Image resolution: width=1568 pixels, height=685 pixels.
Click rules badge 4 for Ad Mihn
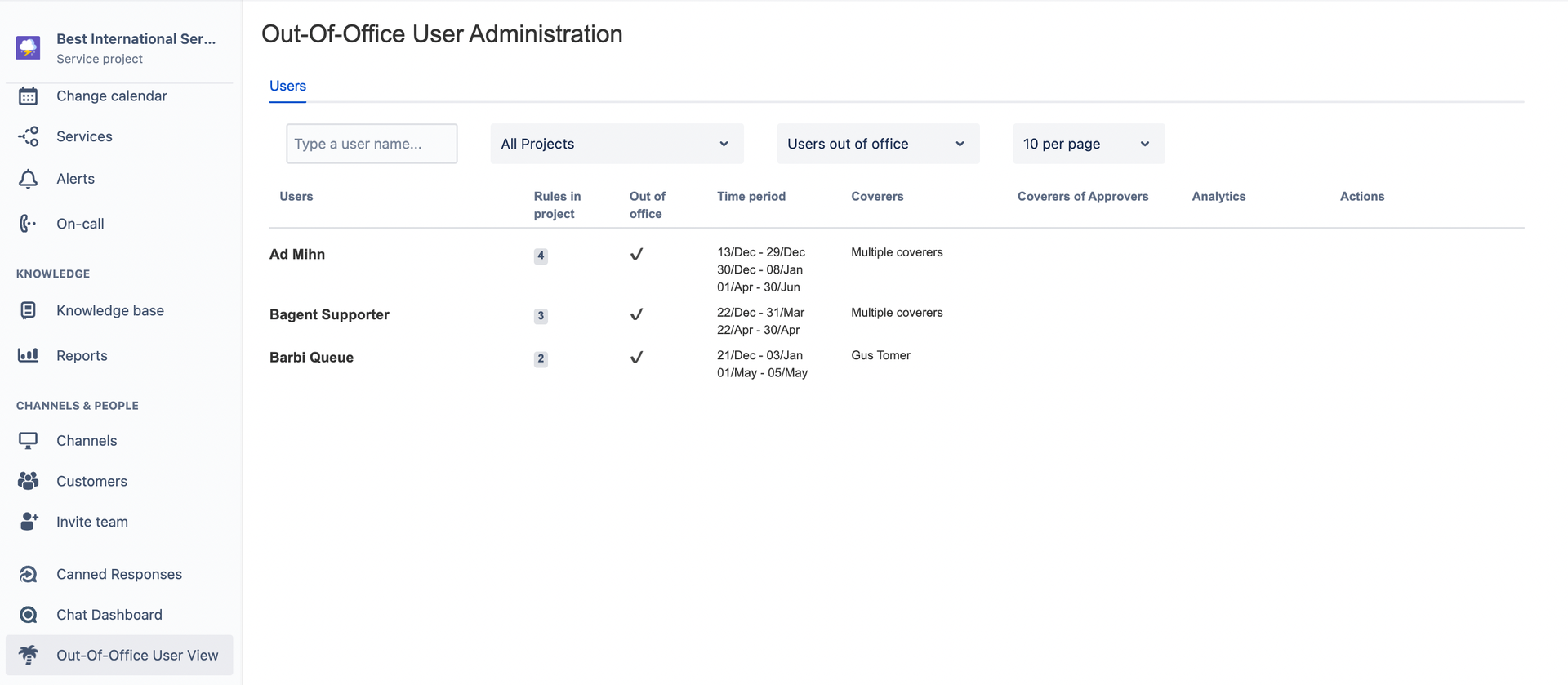pos(541,256)
